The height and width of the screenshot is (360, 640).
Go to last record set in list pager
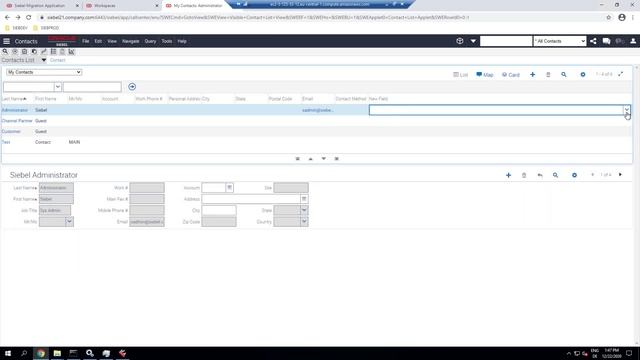click(x=337, y=159)
